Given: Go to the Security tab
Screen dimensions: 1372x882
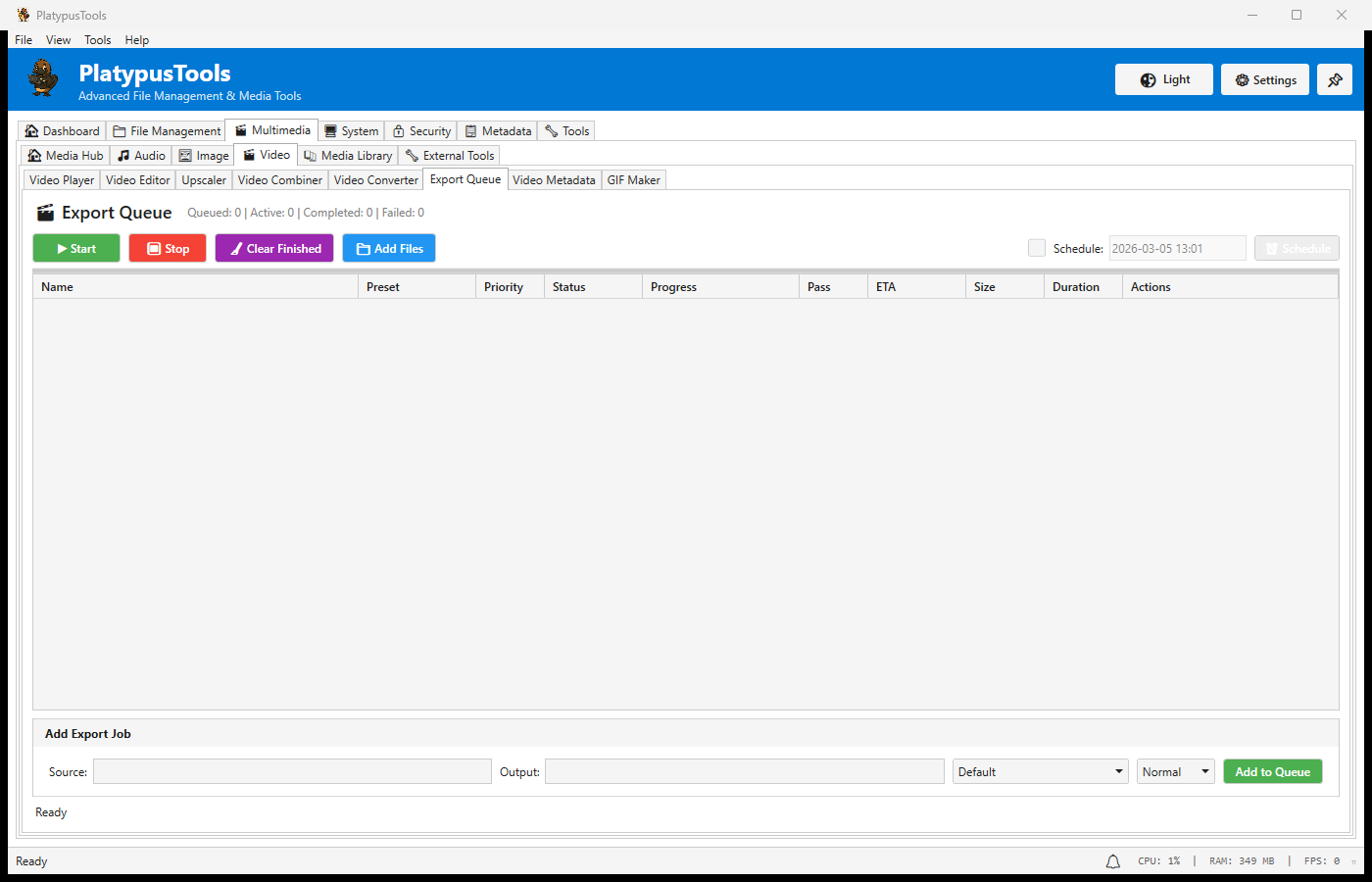Looking at the screenshot, I should [x=421, y=131].
